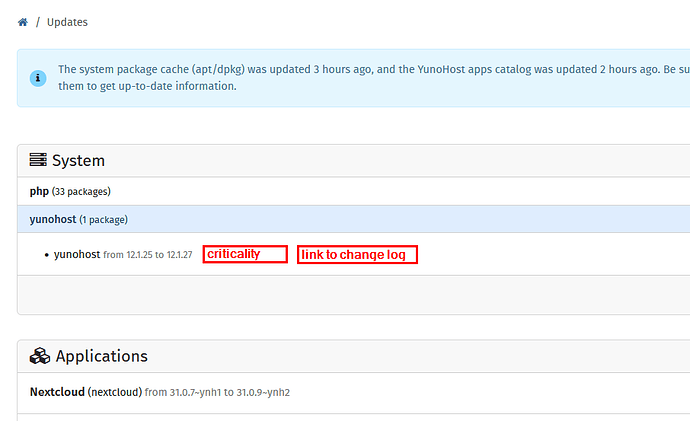Open the Updates breadcrumb item

pos(67,22)
